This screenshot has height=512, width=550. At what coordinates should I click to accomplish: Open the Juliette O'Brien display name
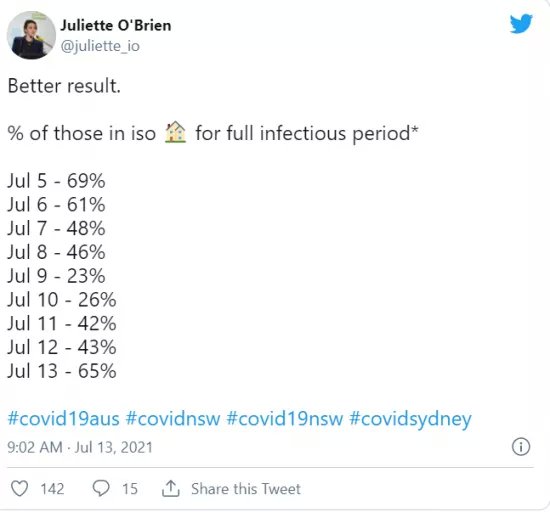point(116,25)
